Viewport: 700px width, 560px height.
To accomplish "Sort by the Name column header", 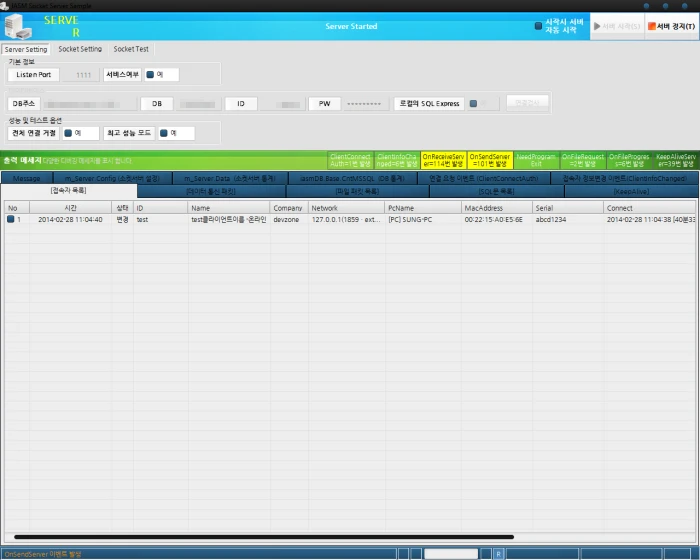I will (x=229, y=208).
